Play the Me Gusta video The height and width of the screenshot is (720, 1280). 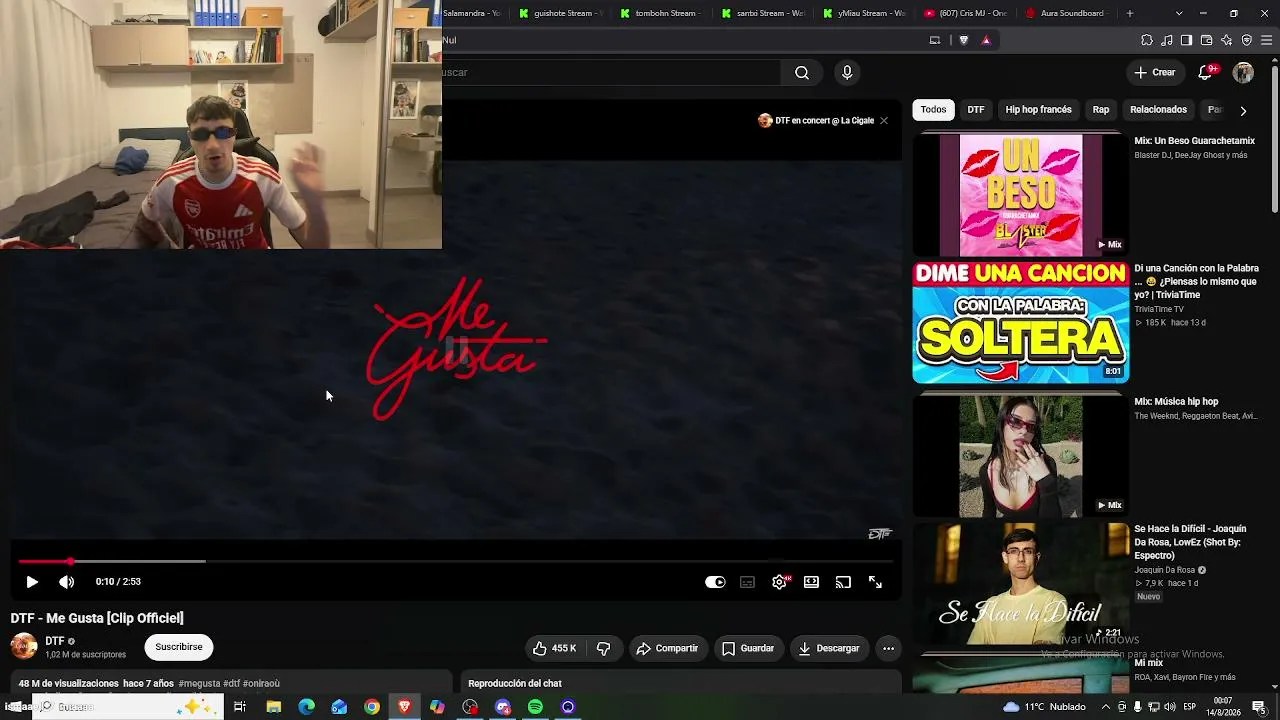32,582
